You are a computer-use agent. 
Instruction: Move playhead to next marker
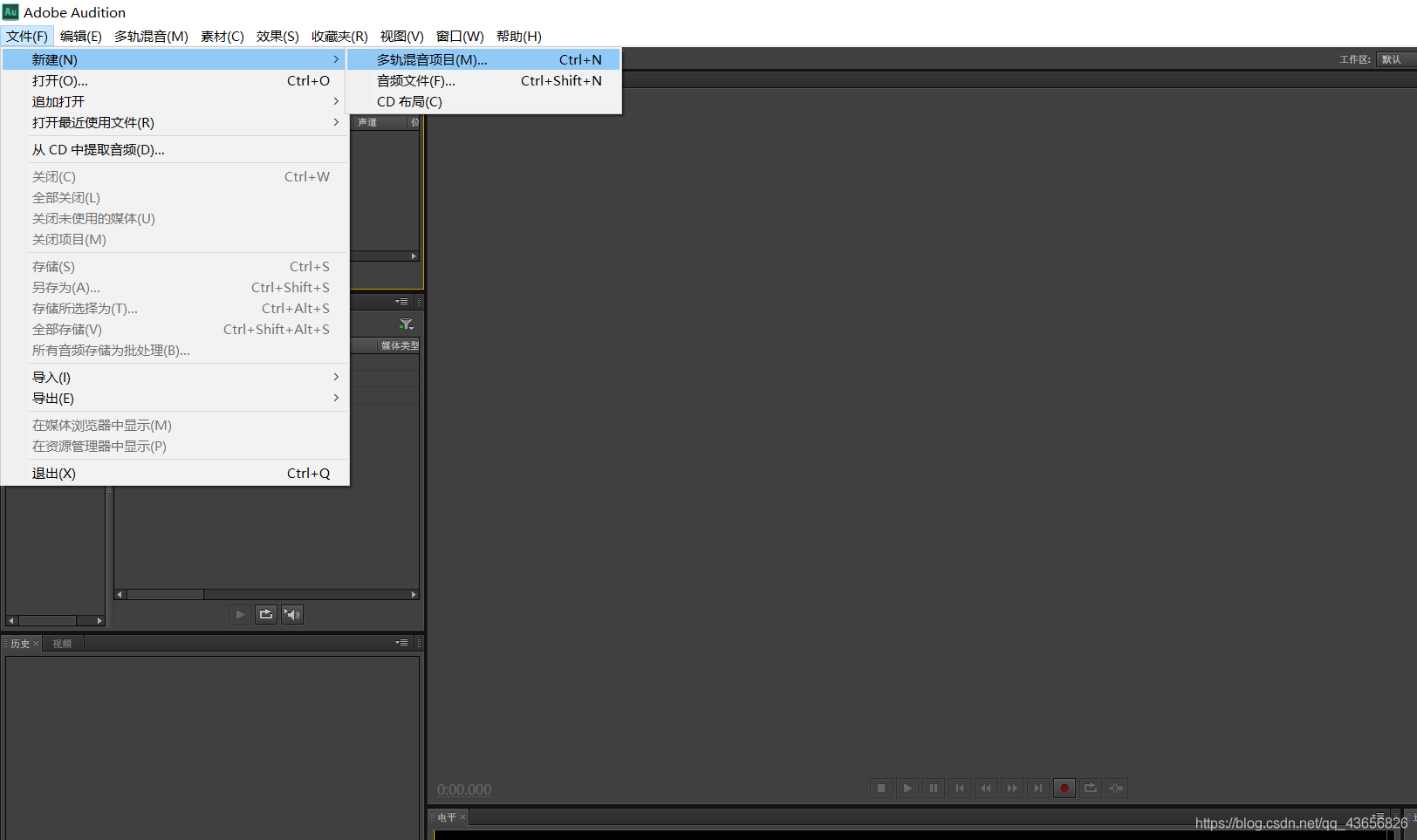click(1038, 789)
